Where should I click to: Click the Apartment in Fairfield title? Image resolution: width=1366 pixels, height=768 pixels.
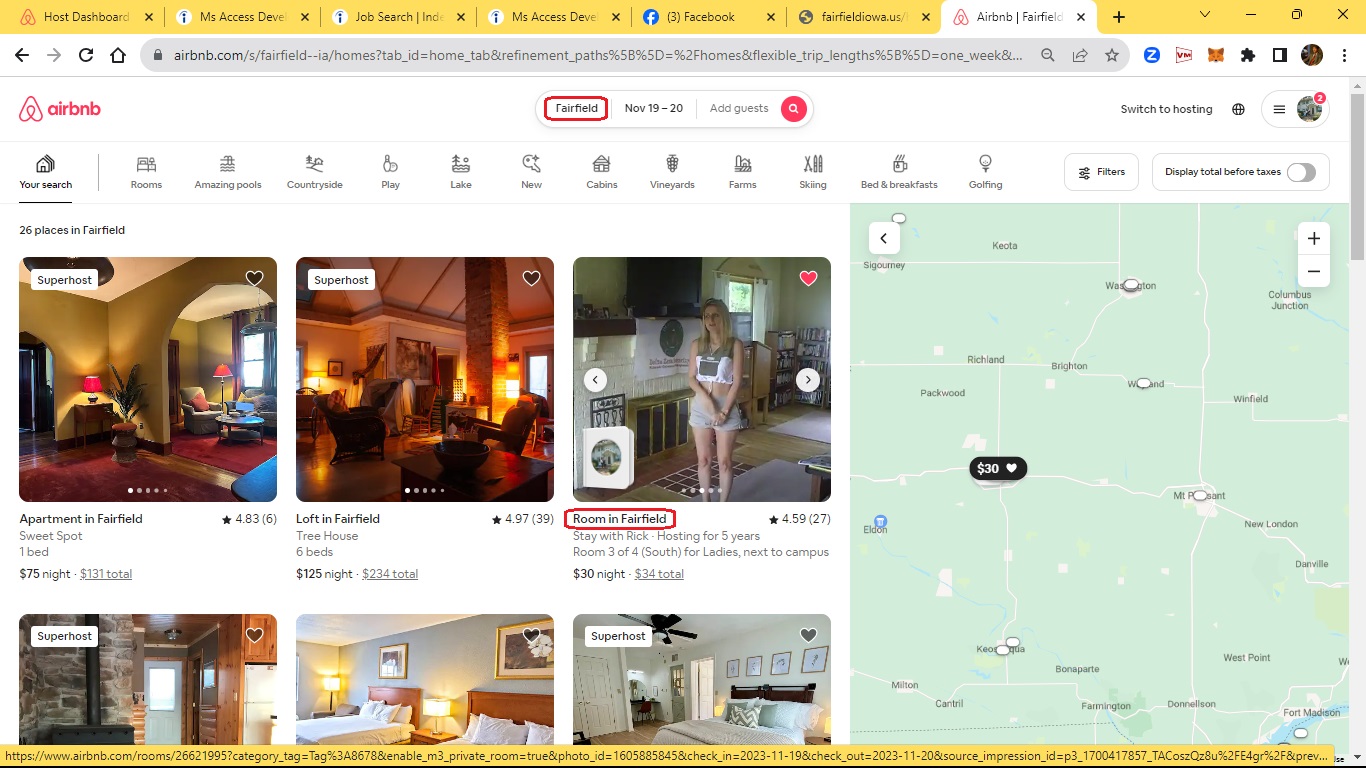point(81,519)
